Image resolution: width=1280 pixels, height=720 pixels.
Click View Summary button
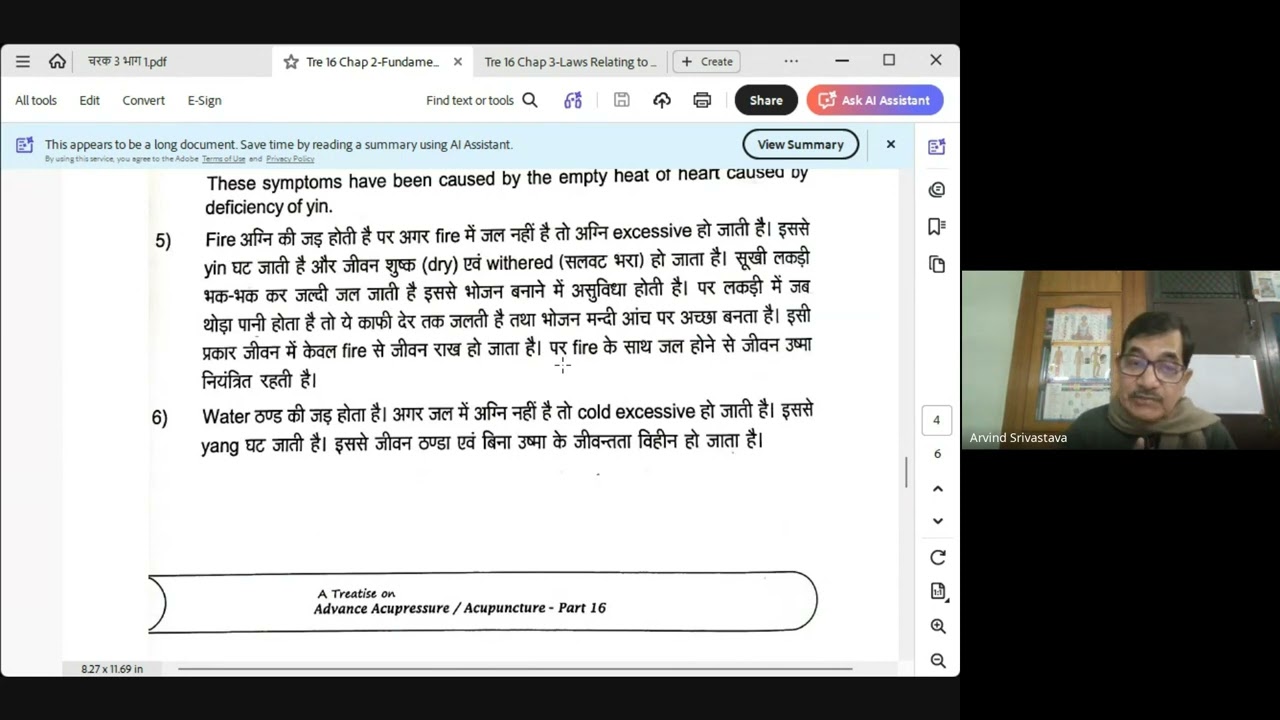point(800,144)
